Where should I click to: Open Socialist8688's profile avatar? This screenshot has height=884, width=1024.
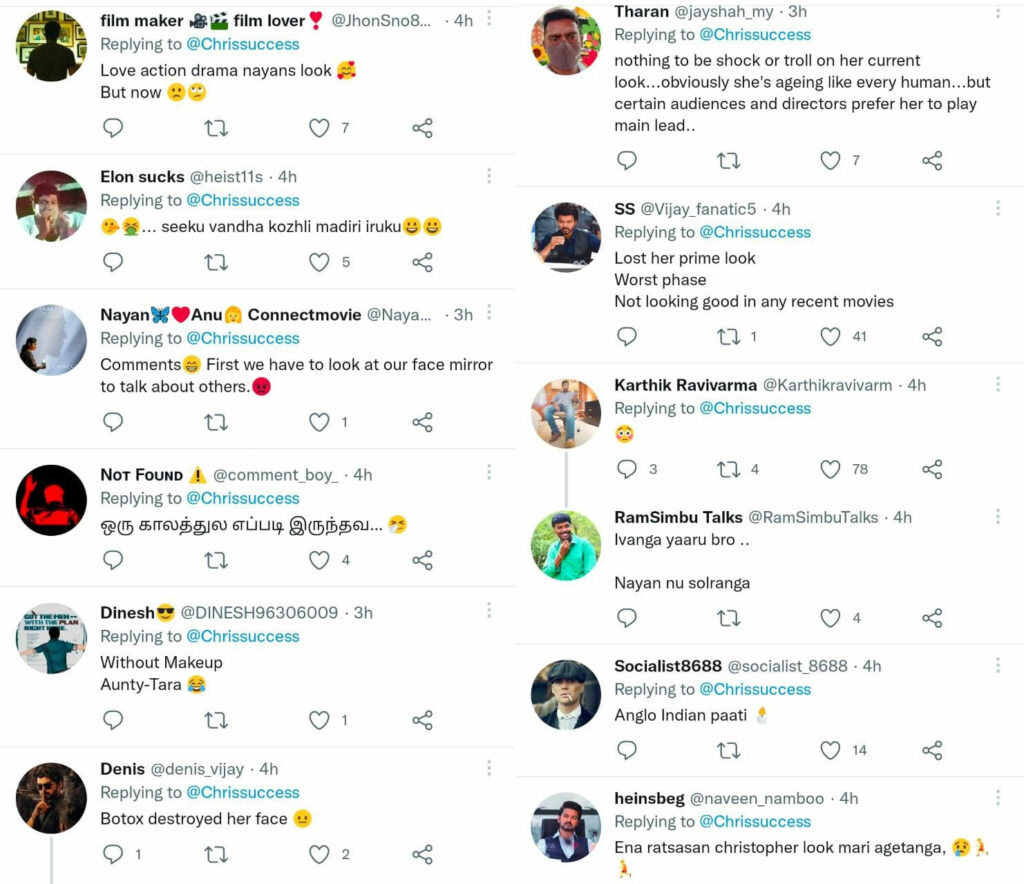[x=566, y=694]
